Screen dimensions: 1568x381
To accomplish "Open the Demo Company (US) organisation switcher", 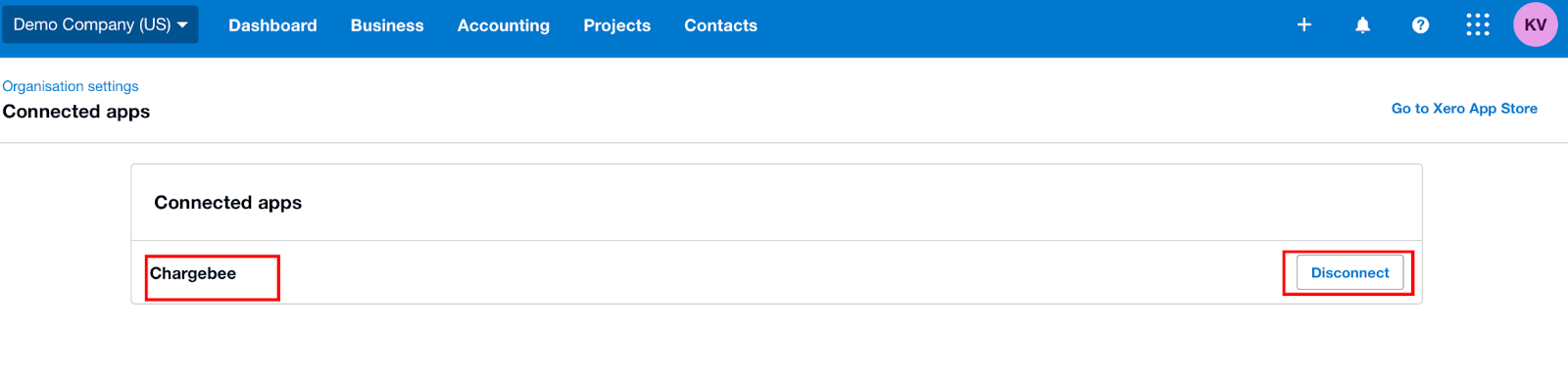I will (x=100, y=24).
